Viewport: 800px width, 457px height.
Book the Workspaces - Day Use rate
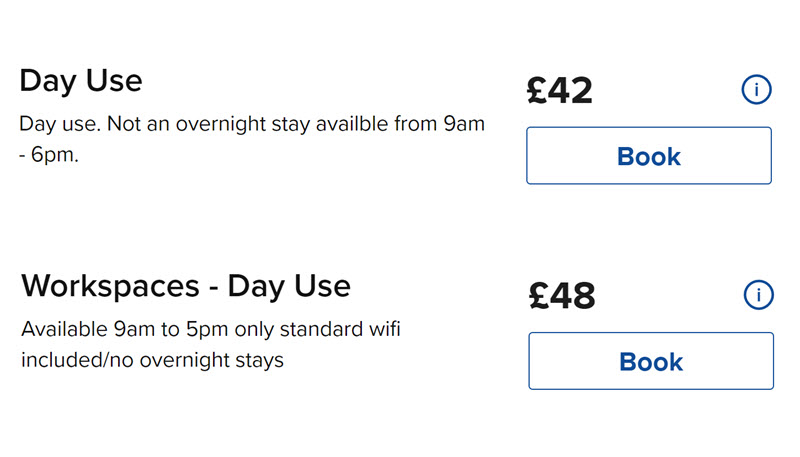[x=651, y=361]
